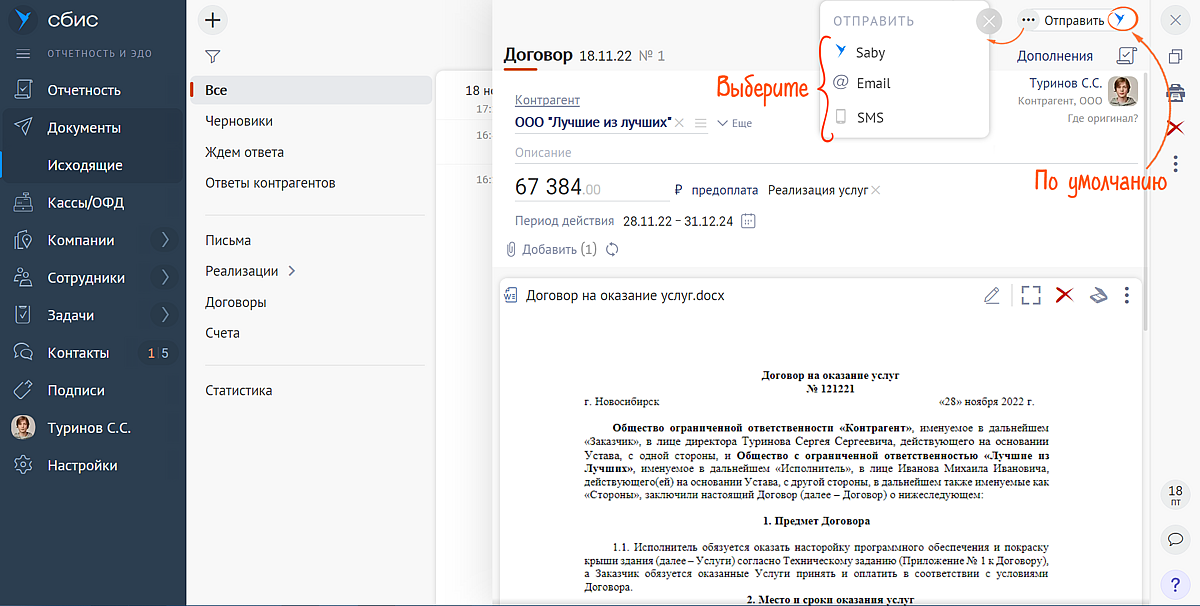Select Email in the send menu

[x=873, y=83]
